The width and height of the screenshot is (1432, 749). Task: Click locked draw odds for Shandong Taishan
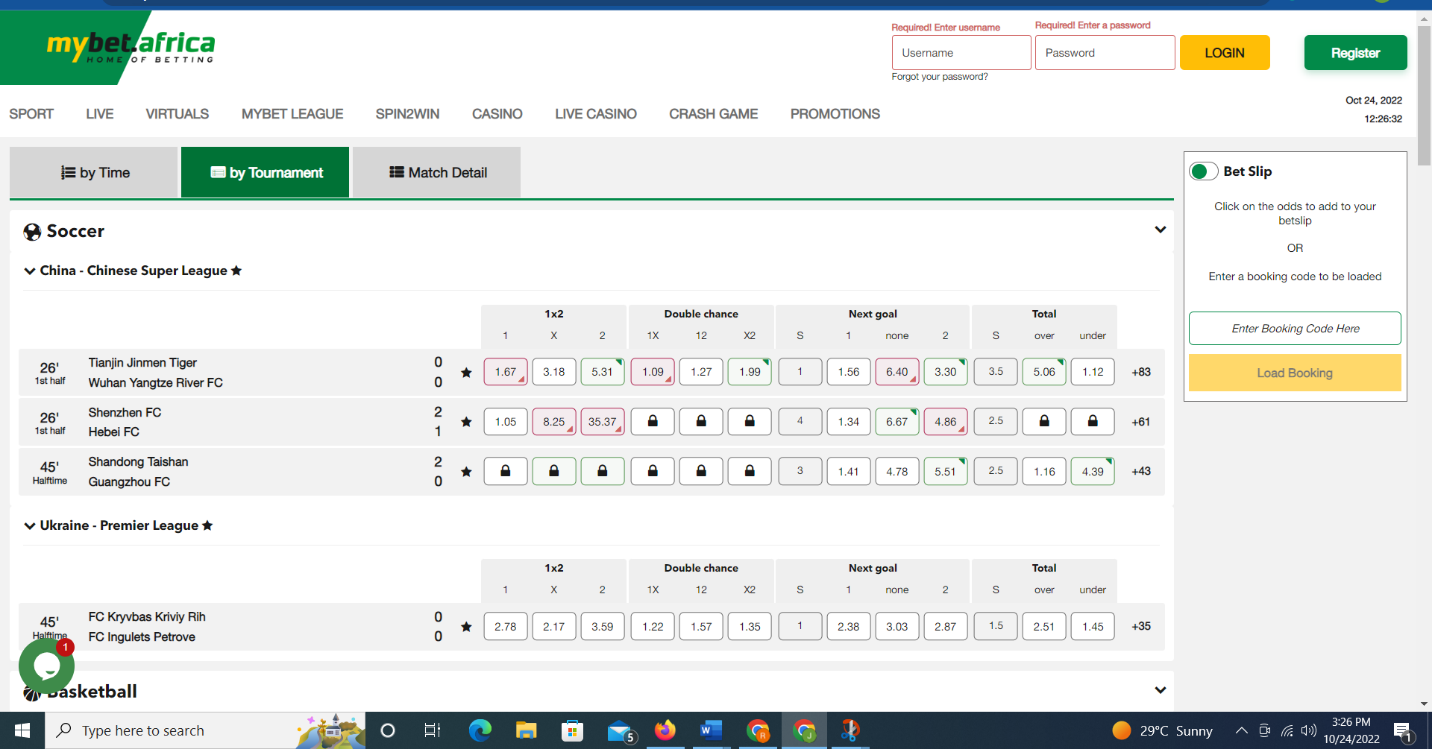pos(554,471)
